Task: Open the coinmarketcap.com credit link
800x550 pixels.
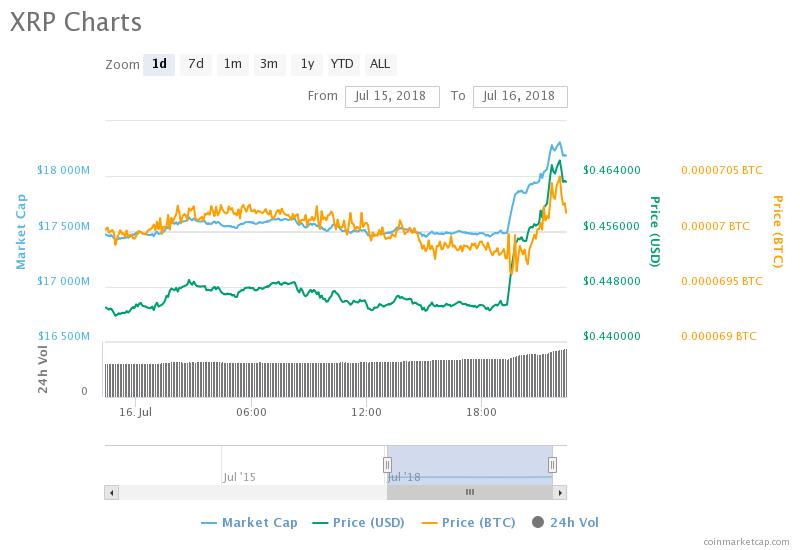Action: pos(746,542)
